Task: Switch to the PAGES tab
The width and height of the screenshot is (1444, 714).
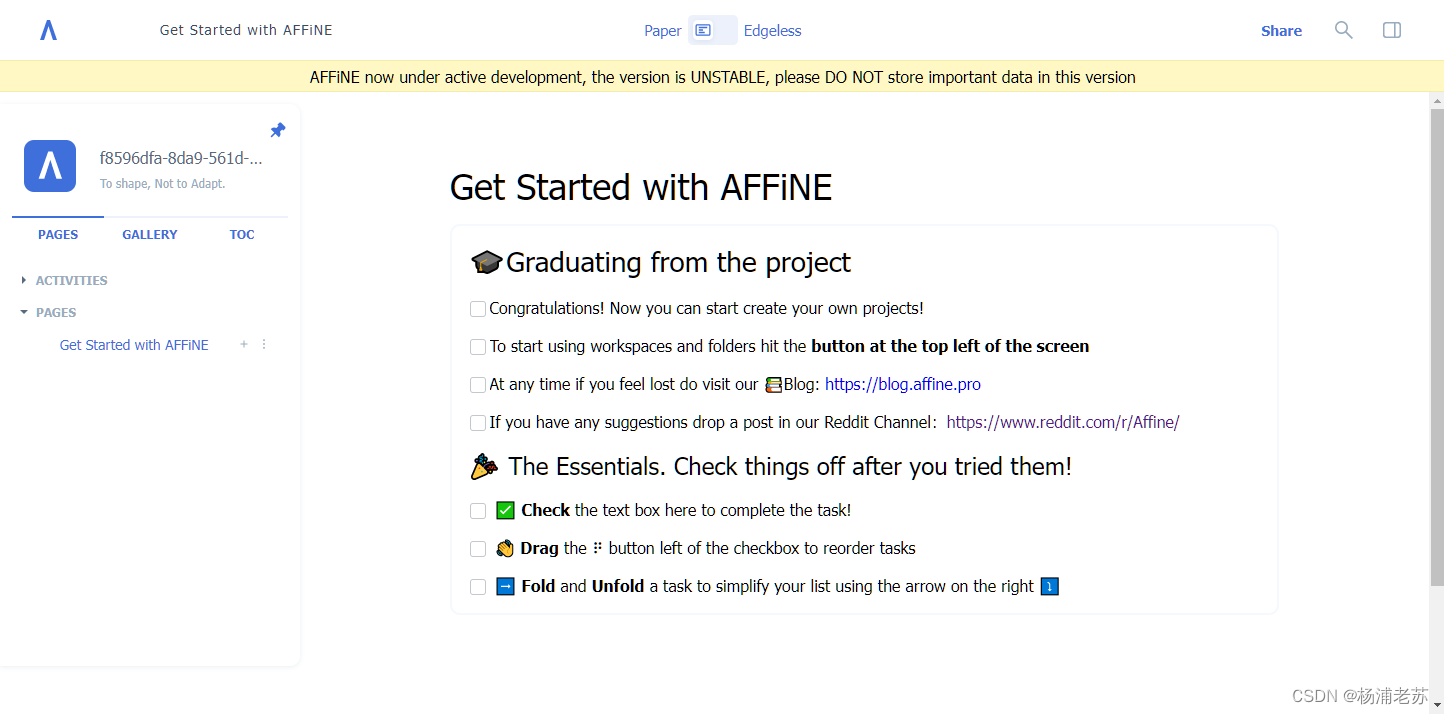Action: (58, 235)
